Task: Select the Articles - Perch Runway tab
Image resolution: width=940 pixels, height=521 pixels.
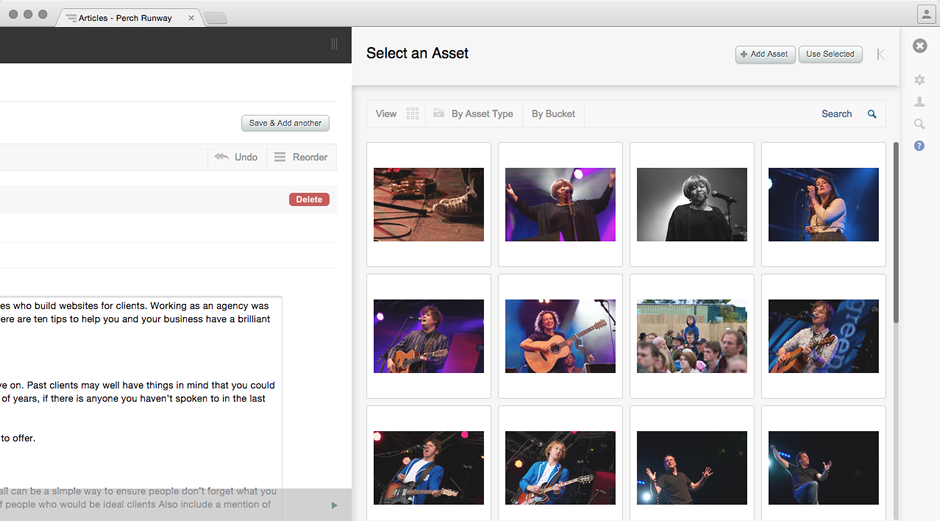Action: coord(125,18)
